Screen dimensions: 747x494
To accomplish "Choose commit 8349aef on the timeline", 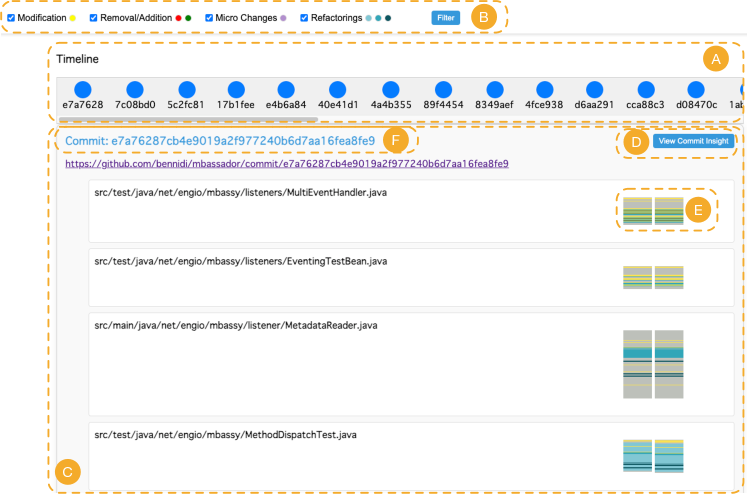I will (x=493, y=90).
